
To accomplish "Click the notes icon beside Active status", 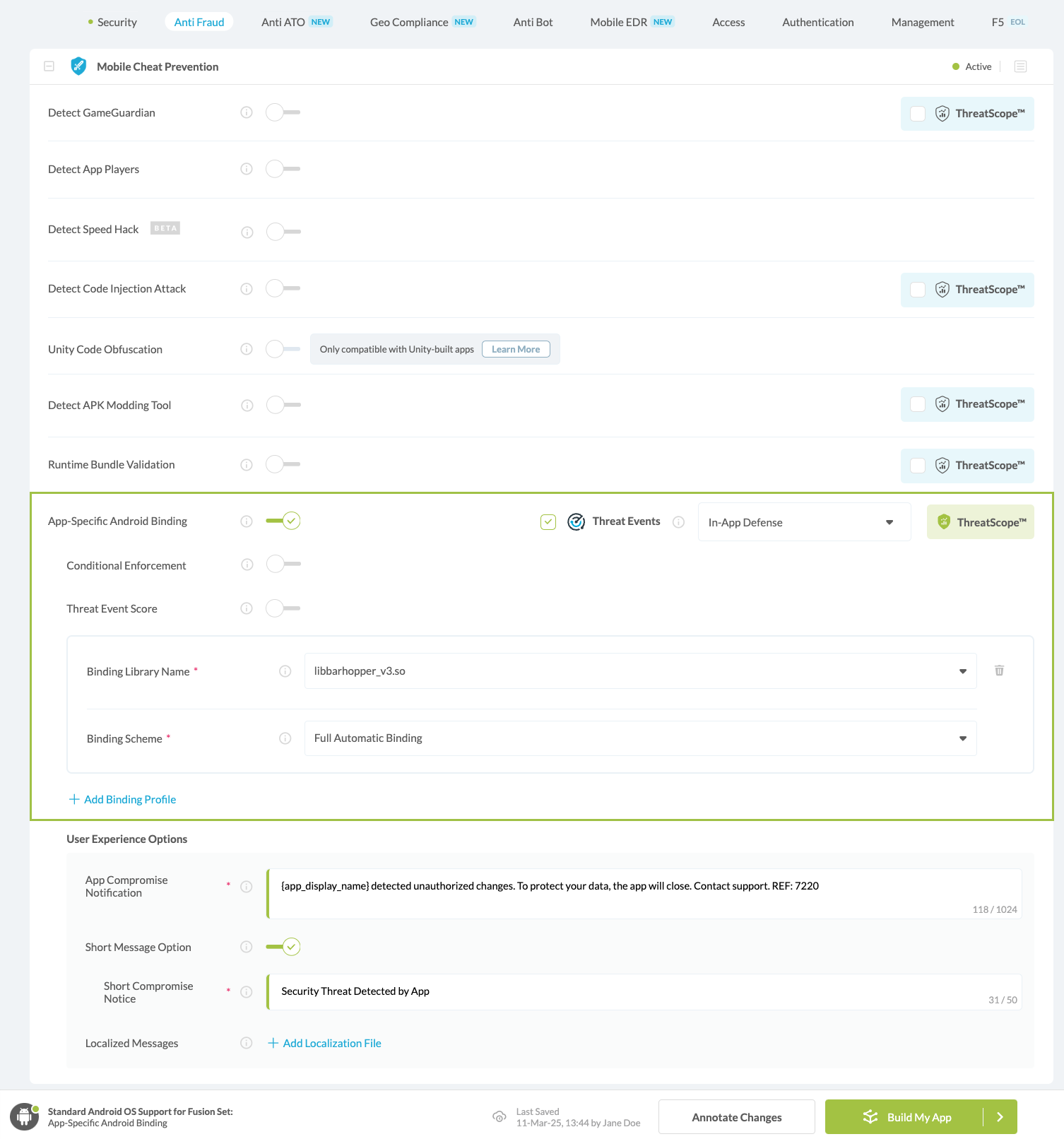I will tap(1020, 66).
